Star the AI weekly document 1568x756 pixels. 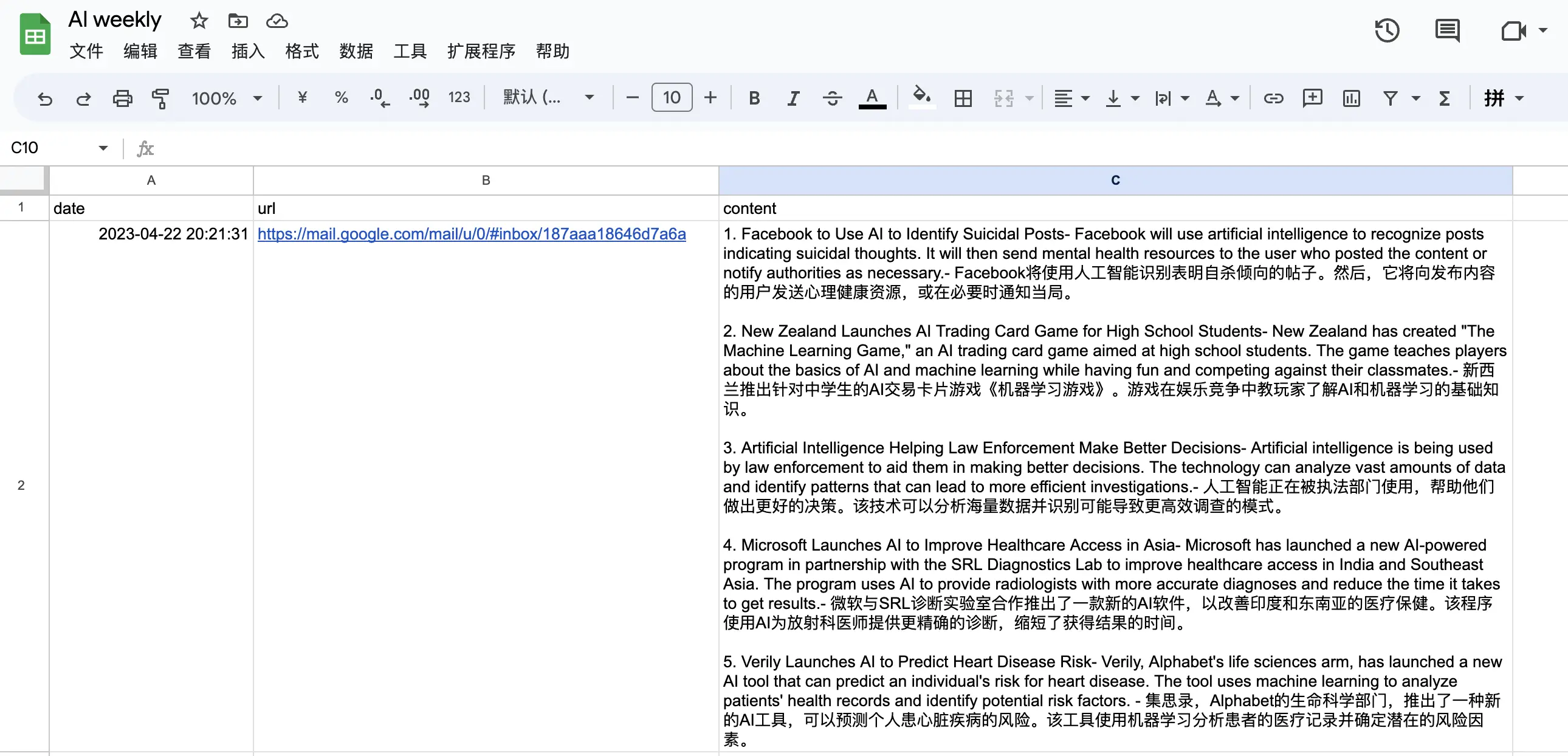[x=199, y=21]
